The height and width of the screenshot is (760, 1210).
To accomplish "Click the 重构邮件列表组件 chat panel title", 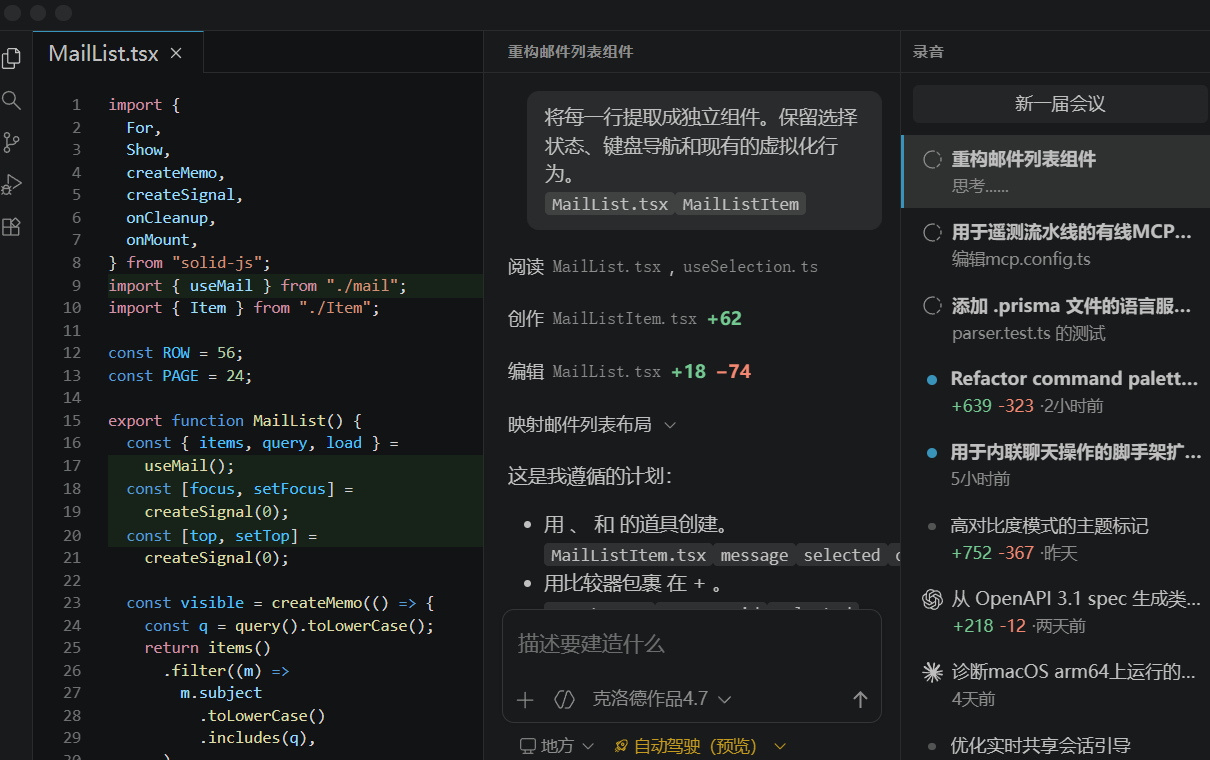I will [x=570, y=52].
